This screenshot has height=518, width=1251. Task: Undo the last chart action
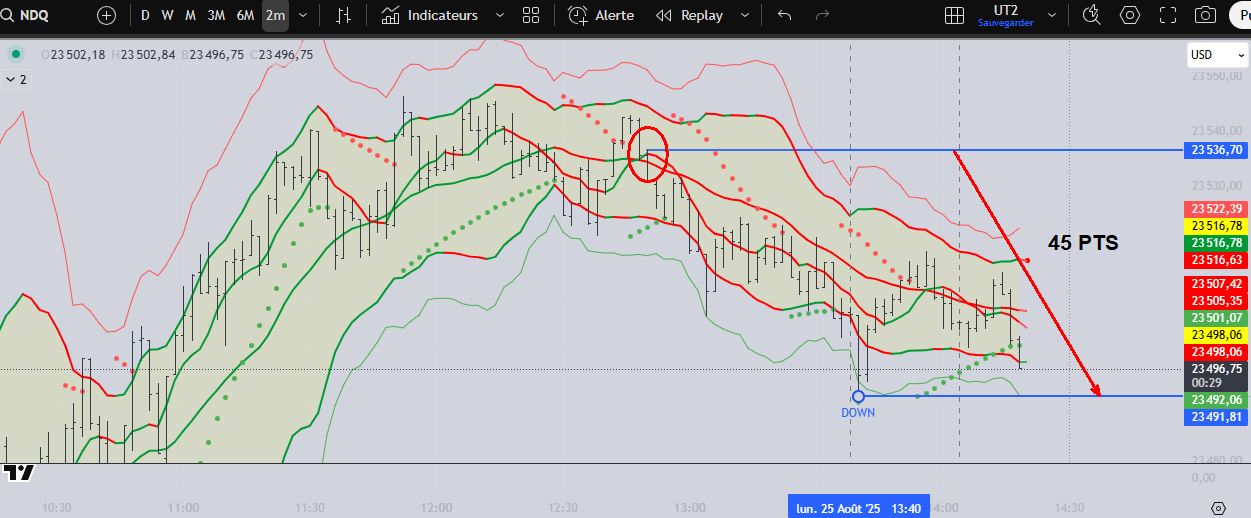tap(784, 15)
